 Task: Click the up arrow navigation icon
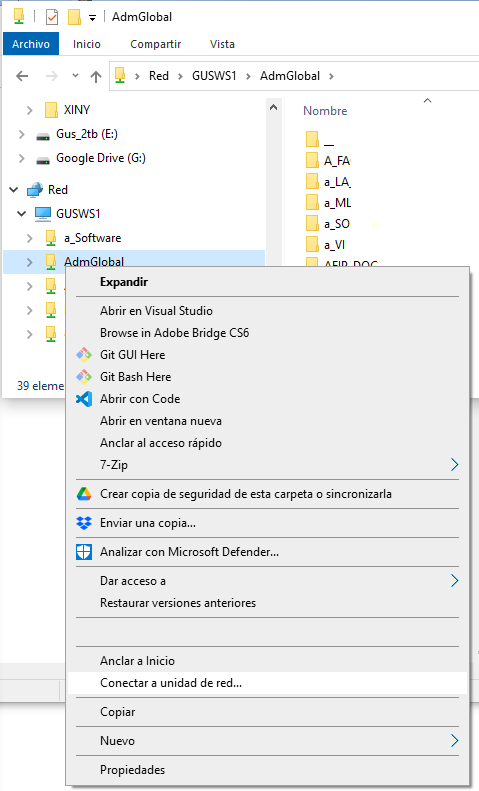pyautogui.click(x=96, y=76)
